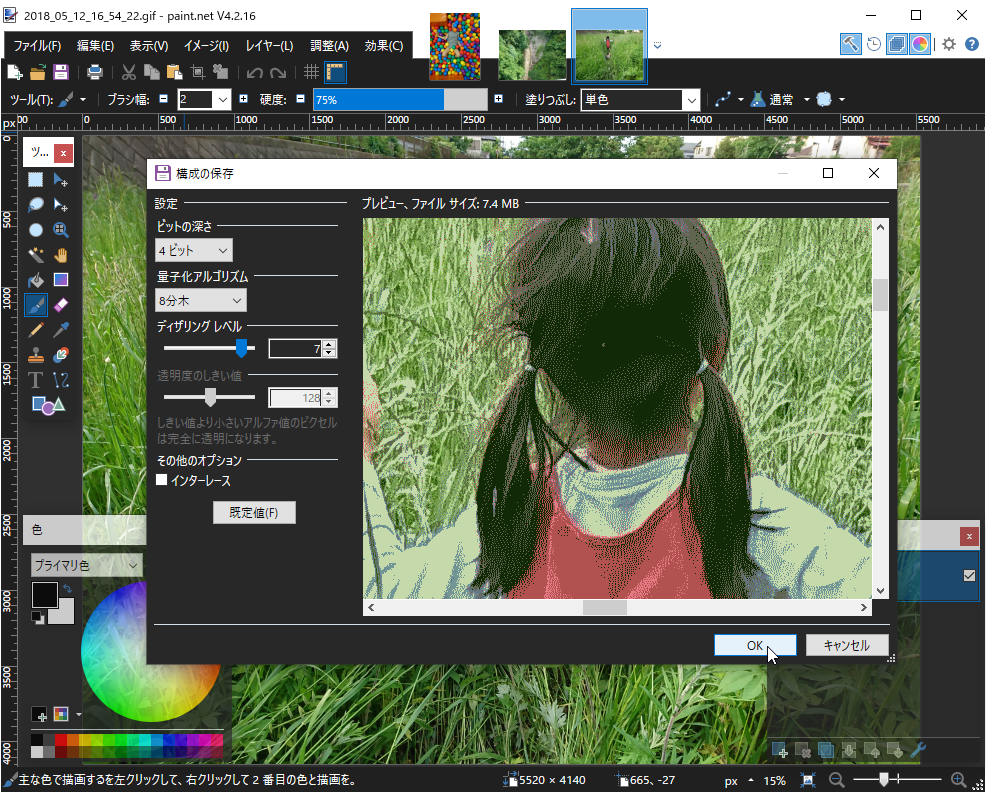Open the Colors window via the top-right icon
Screen dimensions: 986x793
click(919, 44)
